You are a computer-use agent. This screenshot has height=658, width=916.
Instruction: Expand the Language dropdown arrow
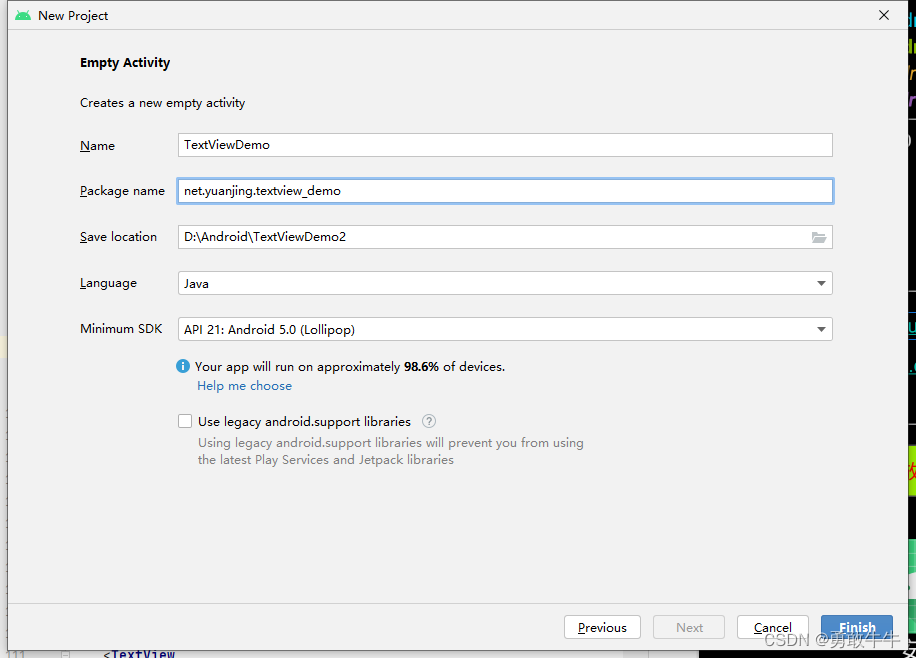coord(821,284)
